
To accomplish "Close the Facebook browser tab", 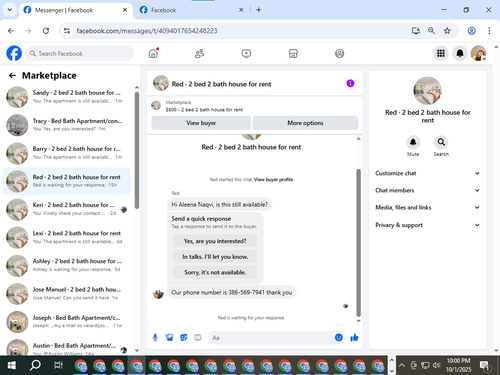I will (x=241, y=10).
